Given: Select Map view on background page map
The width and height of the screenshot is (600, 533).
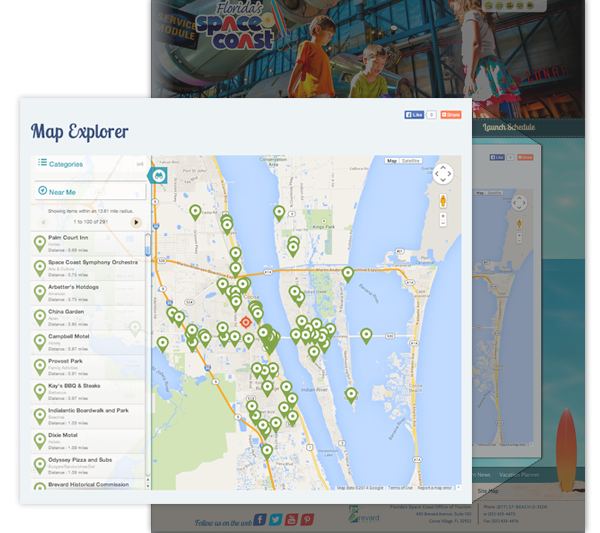Looking at the screenshot, I should [480, 192].
